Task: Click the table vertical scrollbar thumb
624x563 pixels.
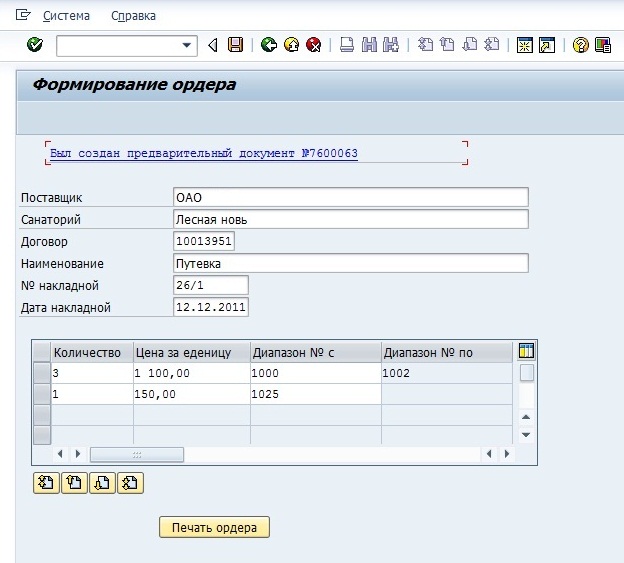Action: click(x=527, y=373)
